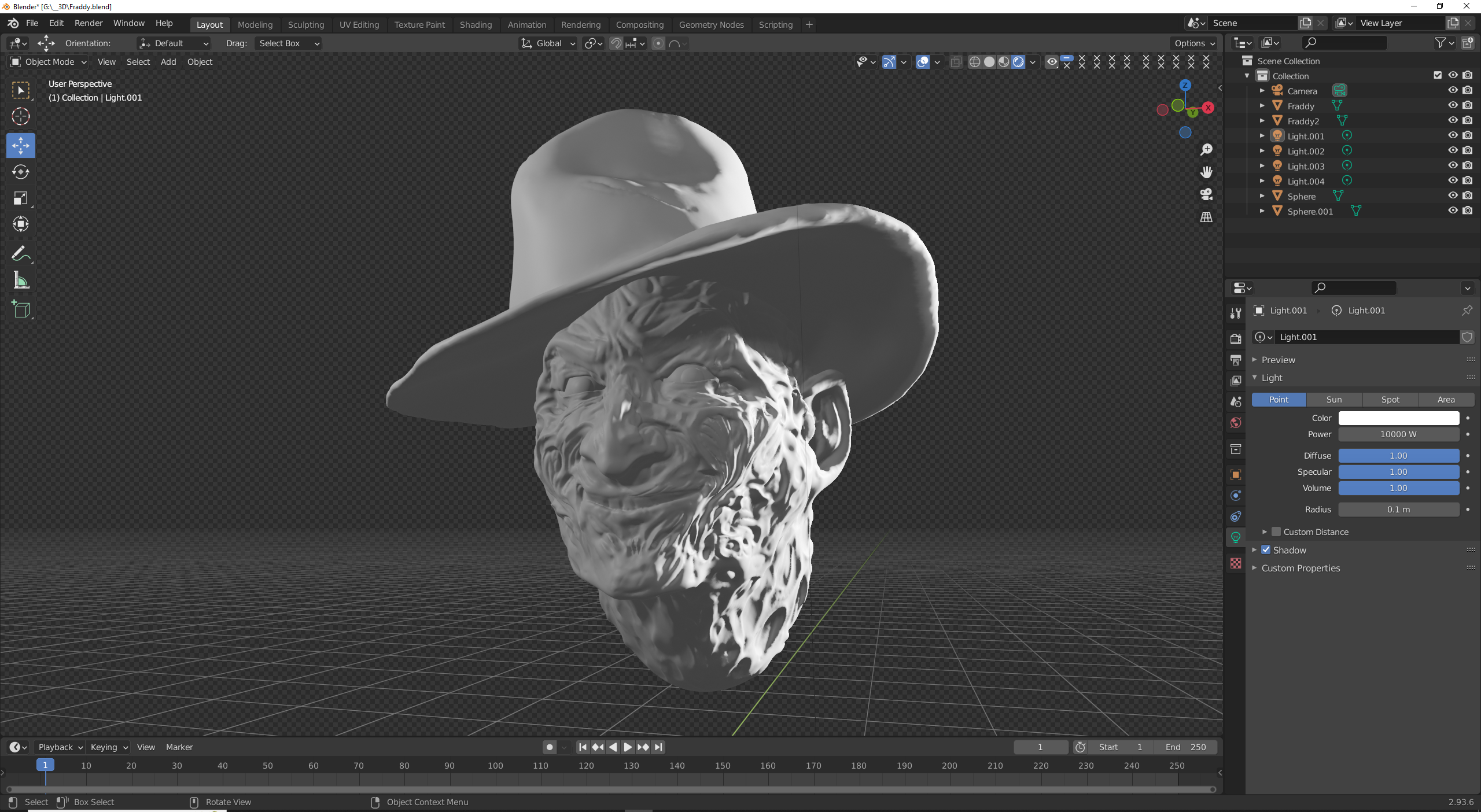Hide Fraddy object with eye icon
Viewport: 1481px width, 812px height.
1453,105
